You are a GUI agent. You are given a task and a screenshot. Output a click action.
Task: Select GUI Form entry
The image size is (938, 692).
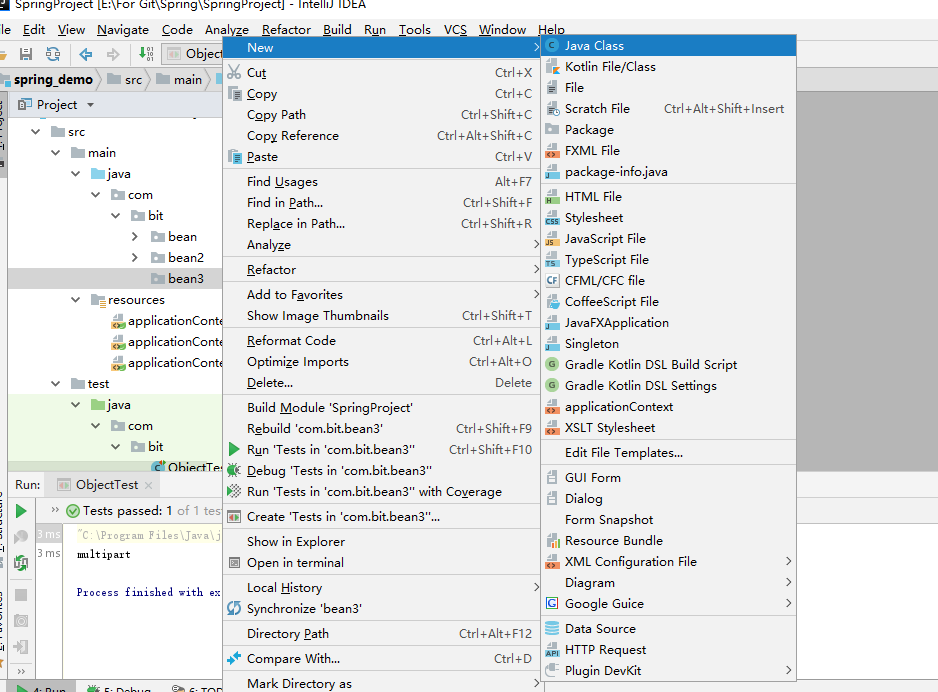[x=668, y=478]
